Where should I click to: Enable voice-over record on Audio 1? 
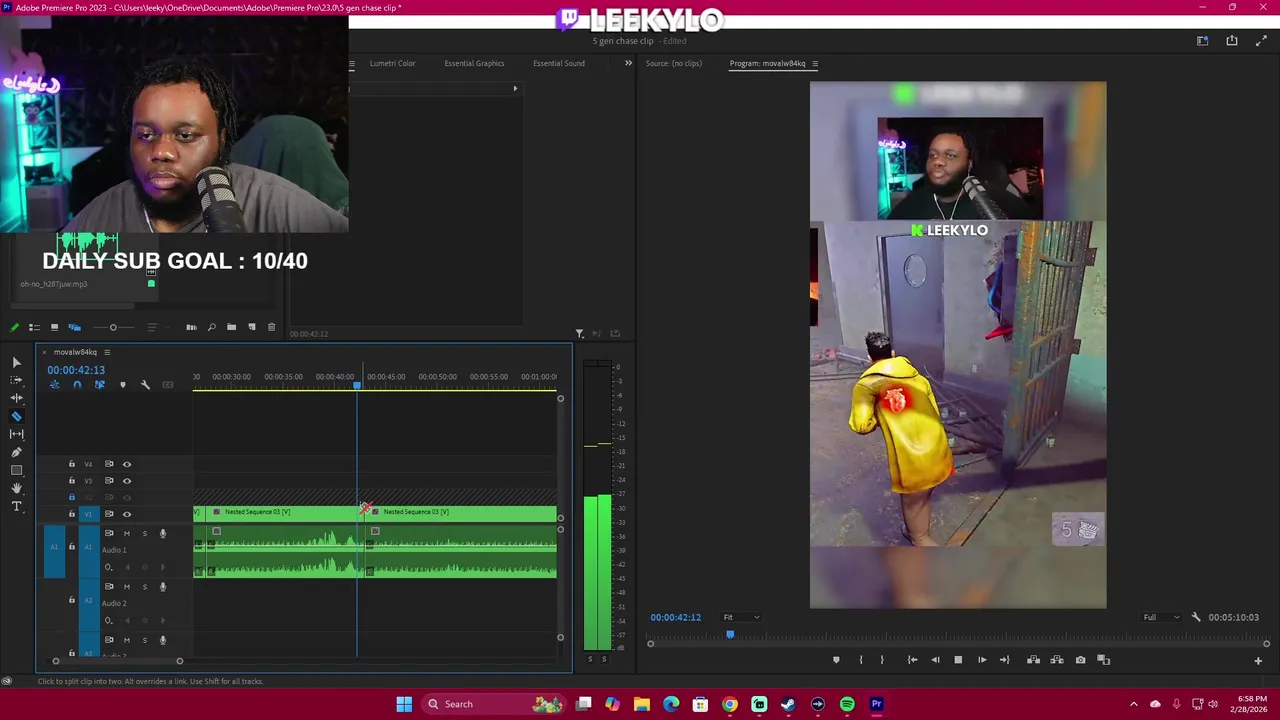163,533
